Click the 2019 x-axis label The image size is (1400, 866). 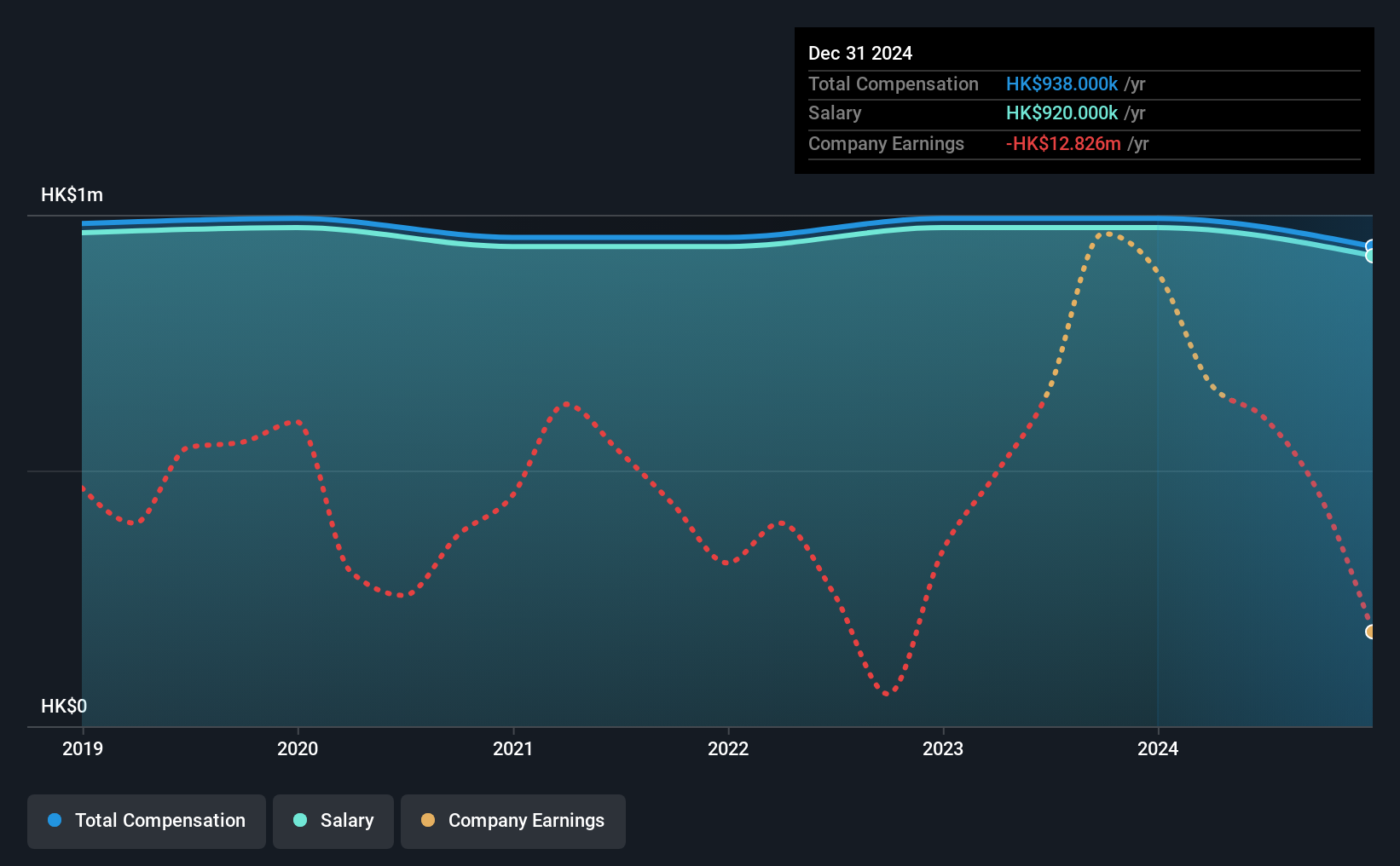click(x=83, y=748)
